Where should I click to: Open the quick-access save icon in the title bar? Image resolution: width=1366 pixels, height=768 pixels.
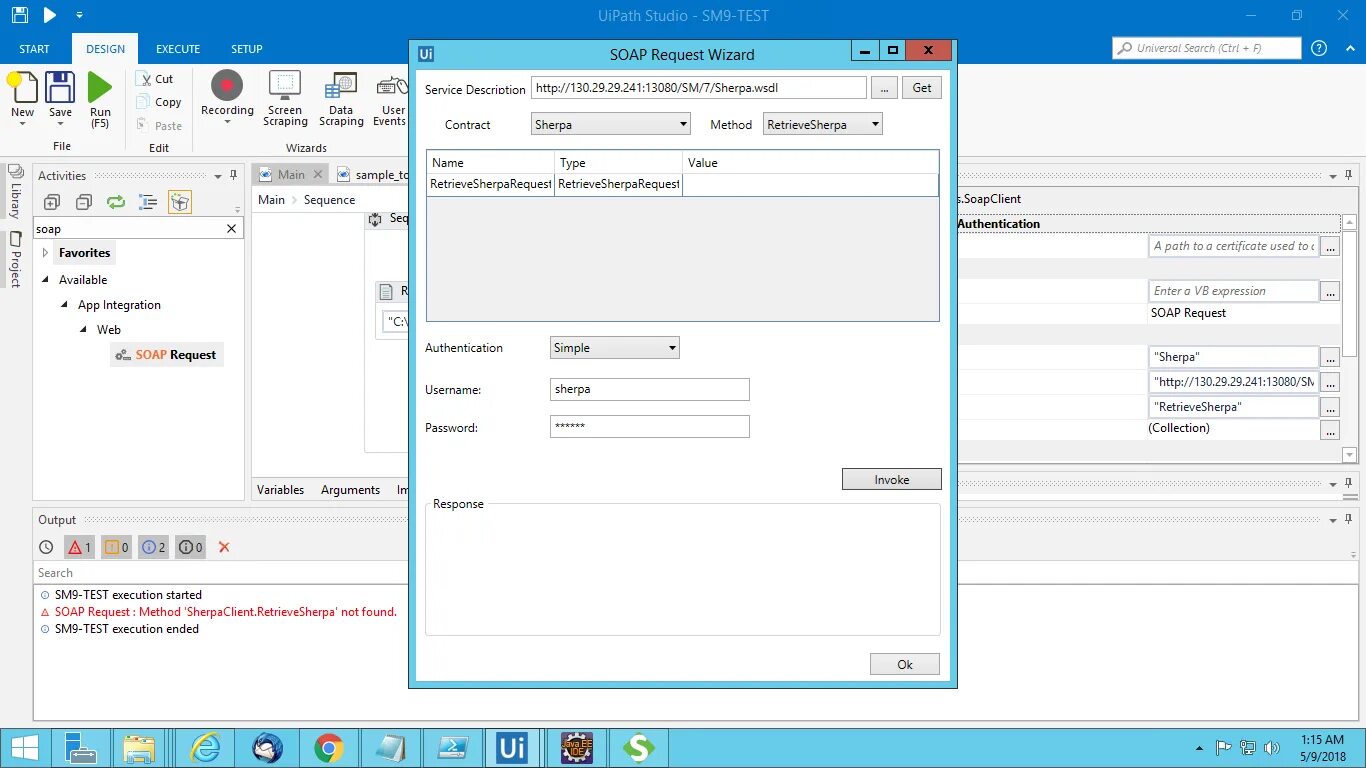[x=20, y=15]
